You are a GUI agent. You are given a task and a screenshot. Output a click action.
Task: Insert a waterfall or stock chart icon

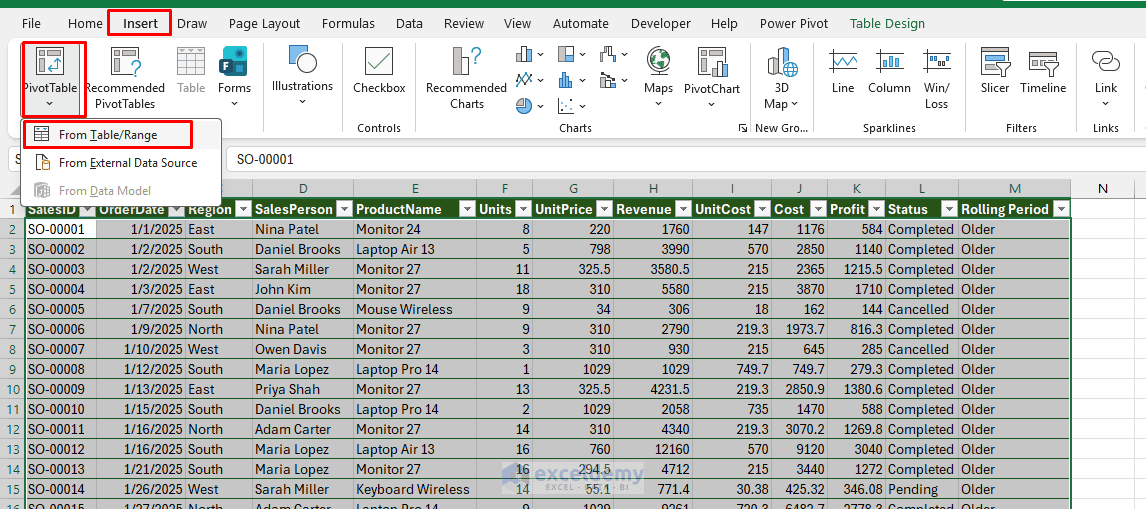608,54
